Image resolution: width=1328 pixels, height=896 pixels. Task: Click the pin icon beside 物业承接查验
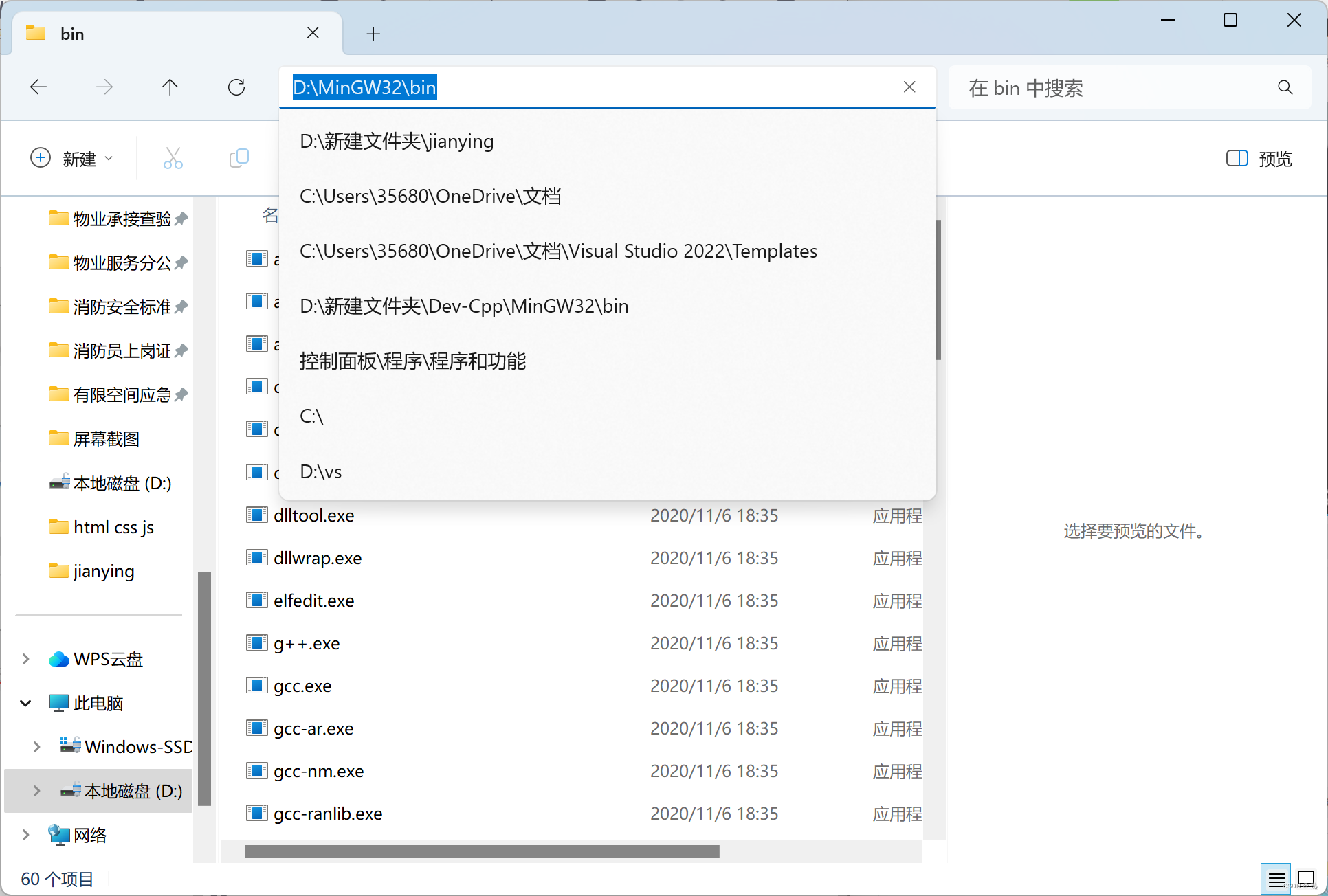pos(181,219)
